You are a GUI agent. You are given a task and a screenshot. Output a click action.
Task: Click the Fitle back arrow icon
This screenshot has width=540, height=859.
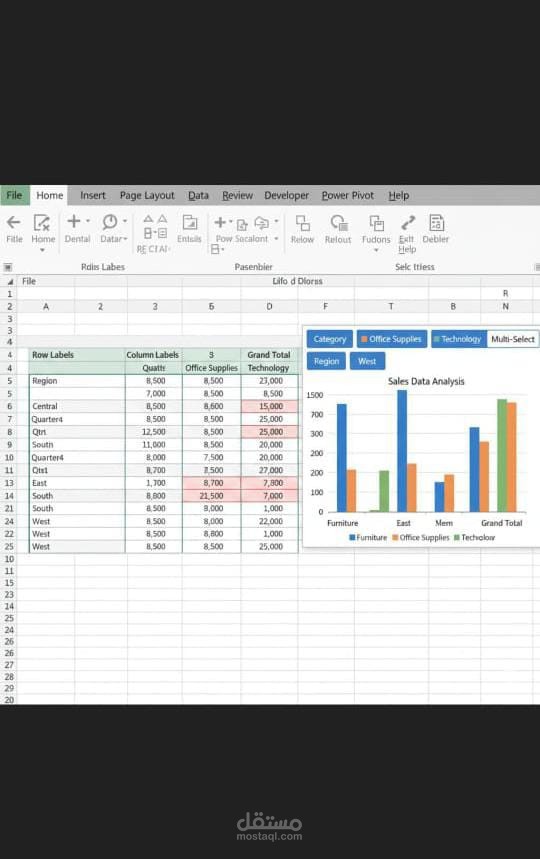pyautogui.click(x=14, y=222)
